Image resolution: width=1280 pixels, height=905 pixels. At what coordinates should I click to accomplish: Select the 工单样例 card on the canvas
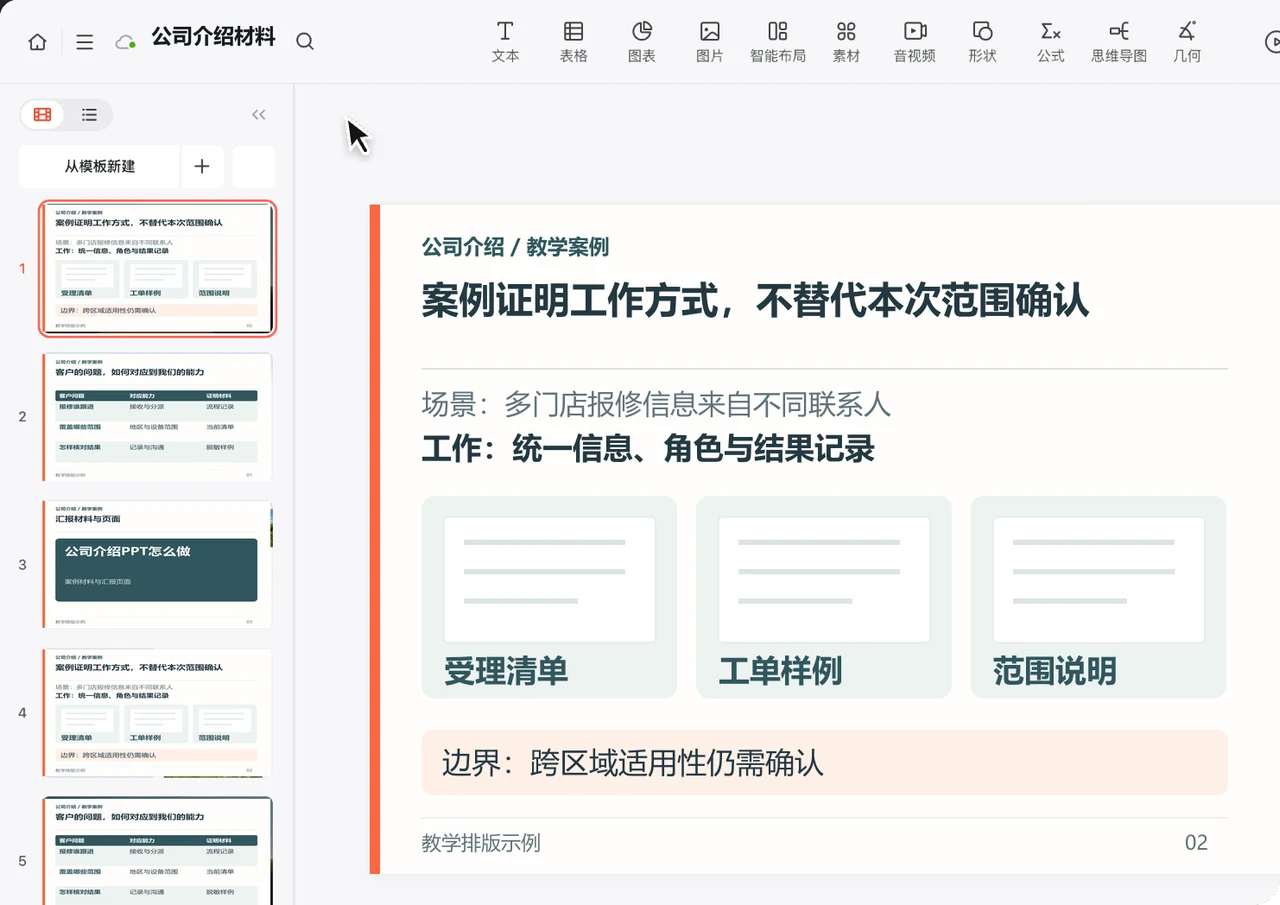tap(824, 597)
